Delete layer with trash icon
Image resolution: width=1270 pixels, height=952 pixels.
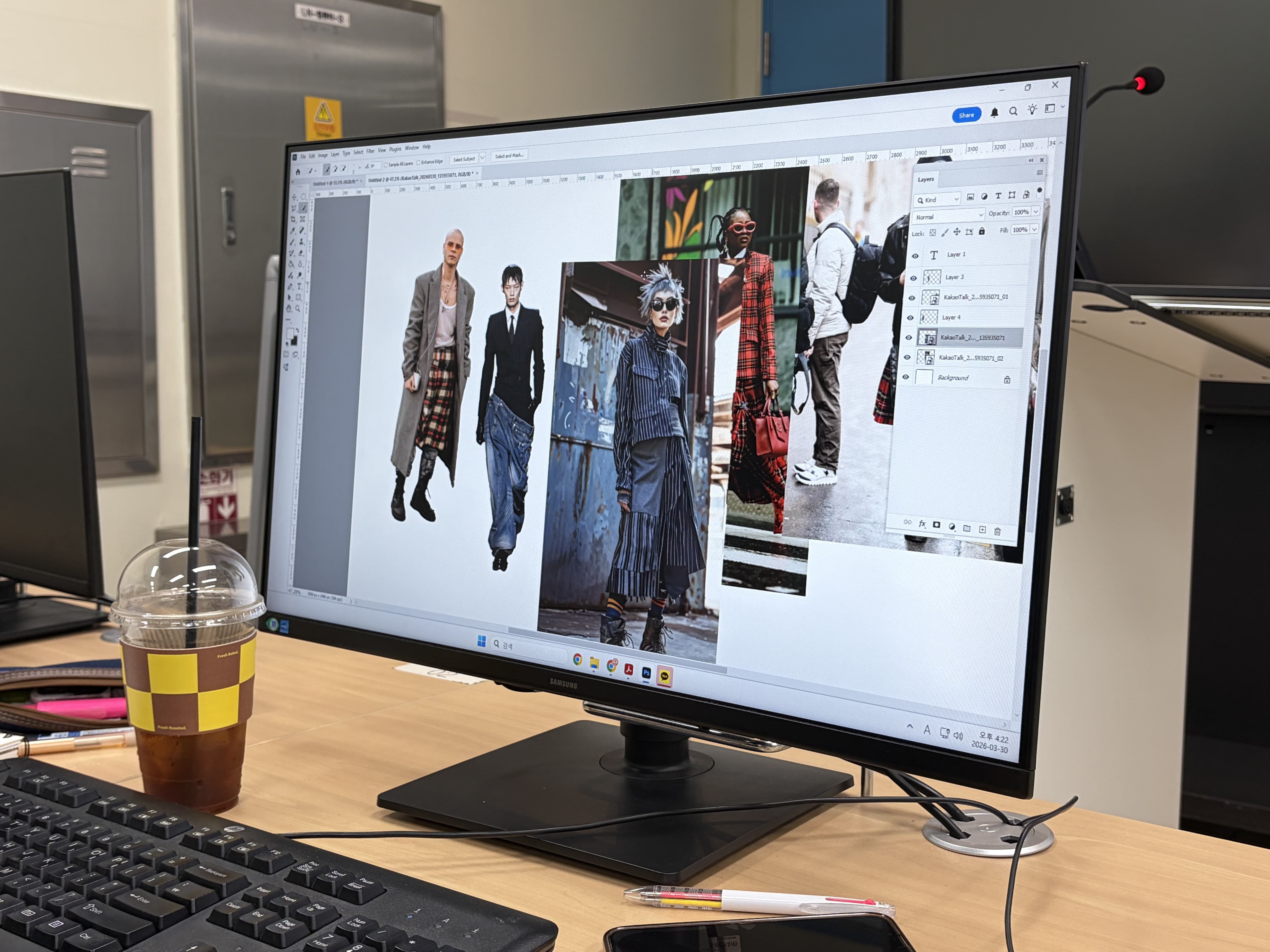click(x=997, y=531)
